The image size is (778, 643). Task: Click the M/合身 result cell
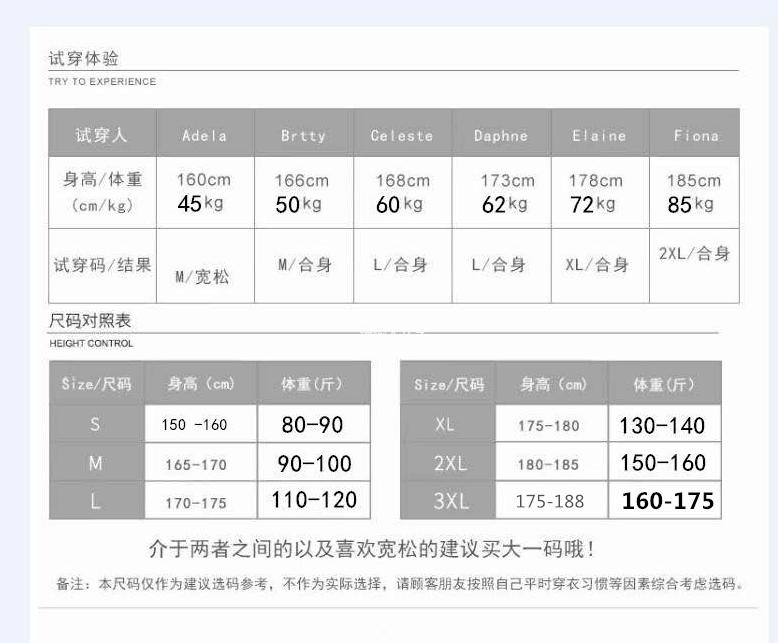[304, 265]
